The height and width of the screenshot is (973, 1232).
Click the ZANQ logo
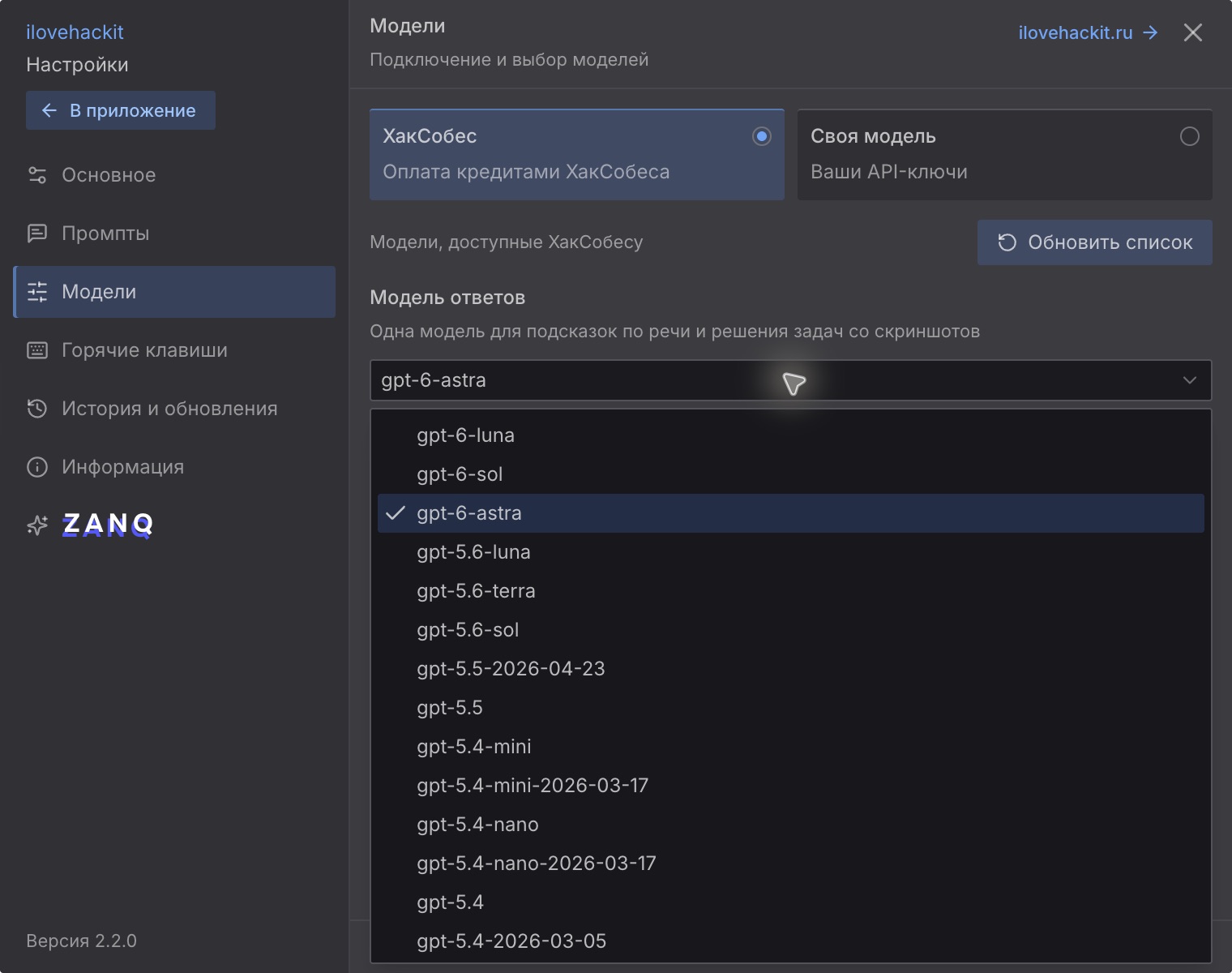(x=108, y=525)
